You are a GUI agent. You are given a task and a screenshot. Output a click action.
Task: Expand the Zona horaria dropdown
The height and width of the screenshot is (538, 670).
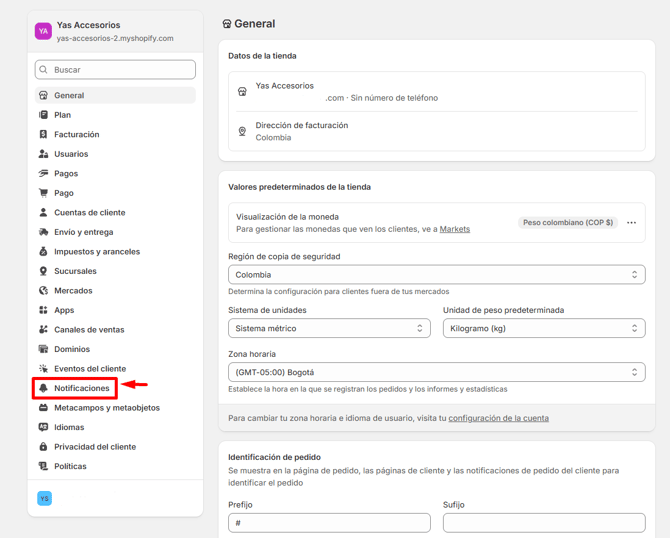[x=436, y=372]
